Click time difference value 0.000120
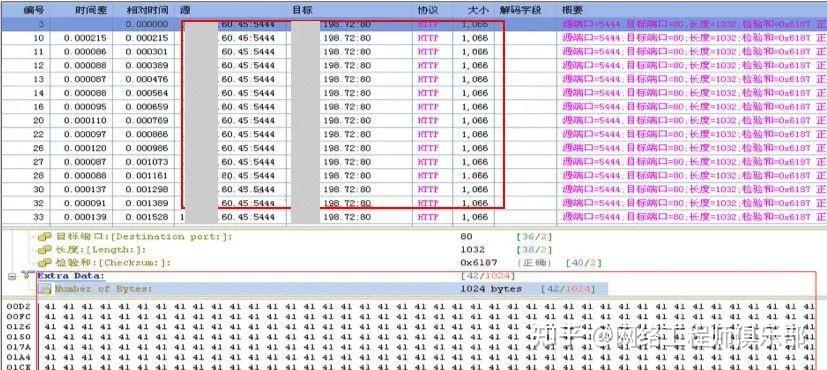 (x=85, y=148)
